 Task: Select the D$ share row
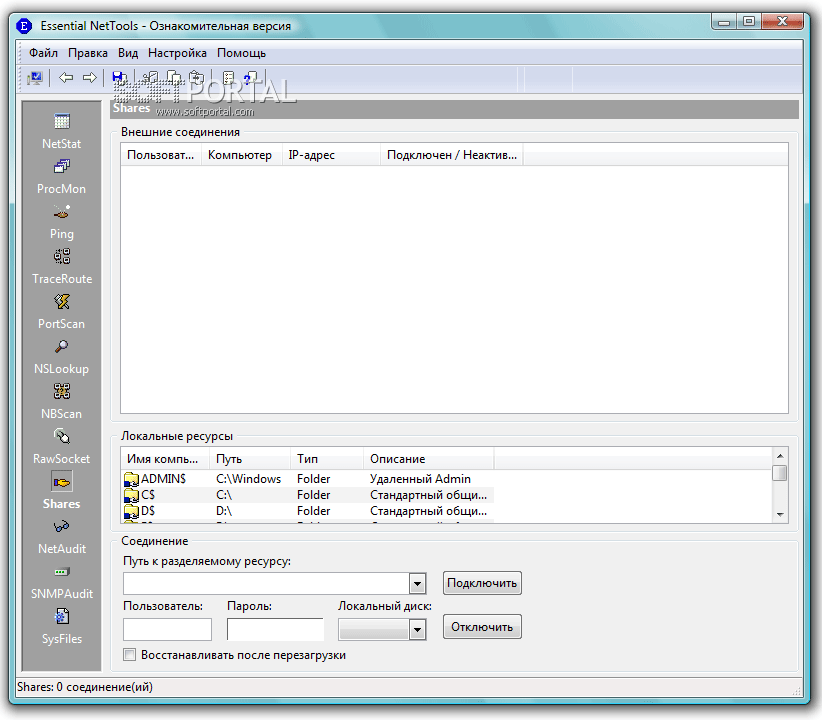[x=308, y=511]
